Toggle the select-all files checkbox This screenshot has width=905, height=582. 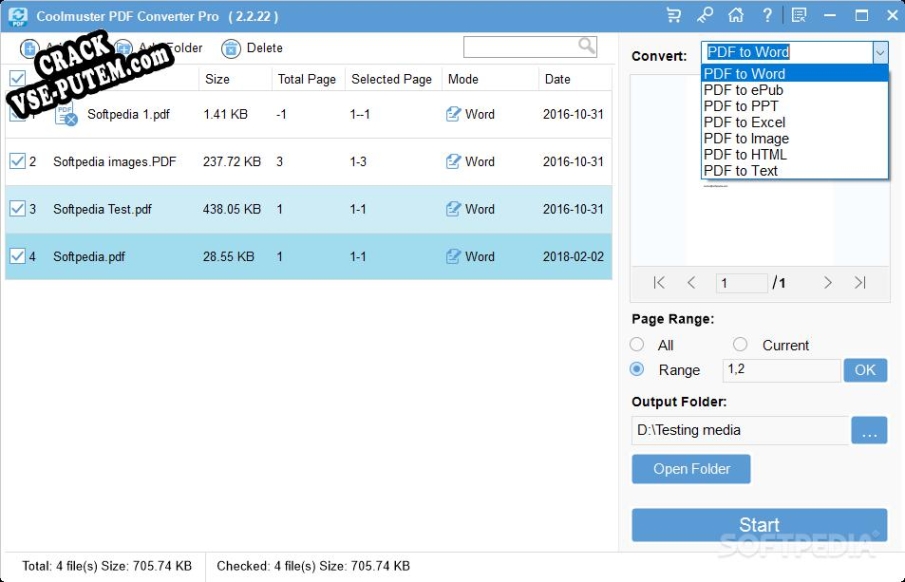point(17,79)
